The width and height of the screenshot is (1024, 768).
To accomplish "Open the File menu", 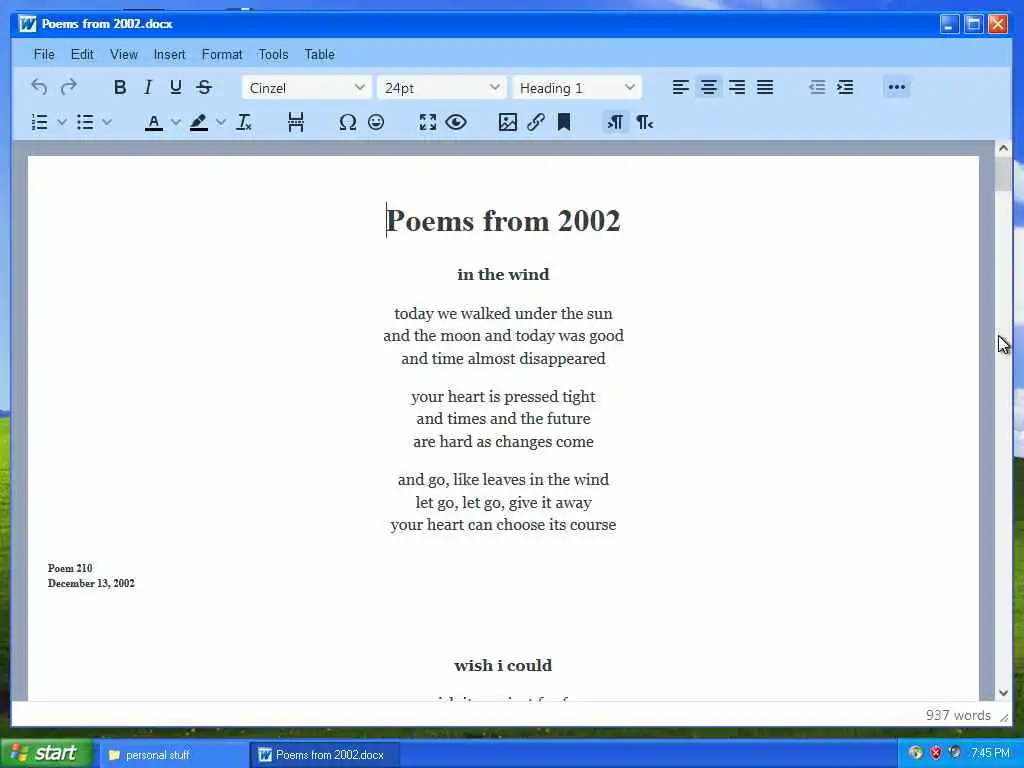I will (x=44, y=54).
